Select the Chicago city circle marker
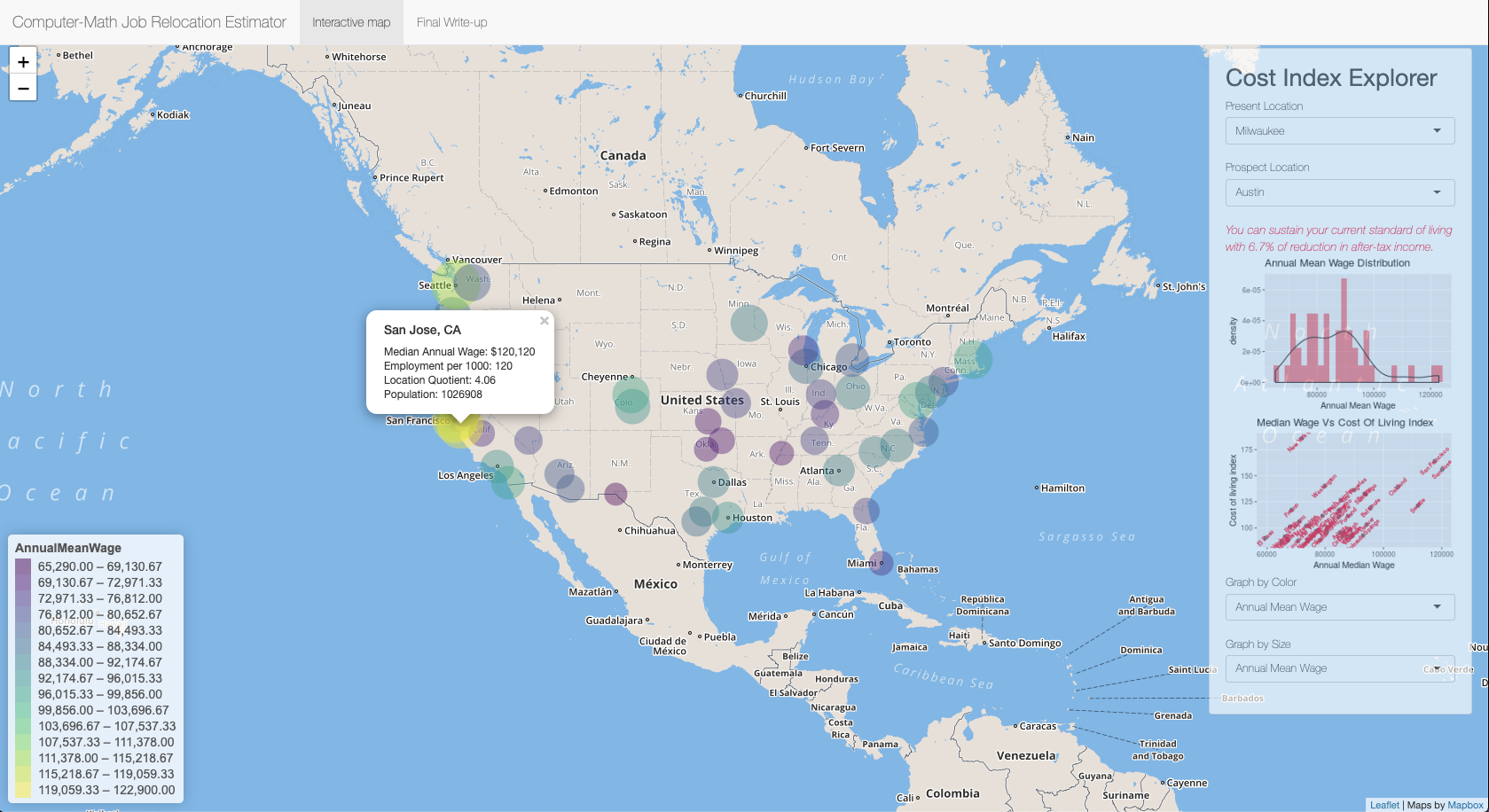Image resolution: width=1489 pixels, height=812 pixels. [805, 365]
